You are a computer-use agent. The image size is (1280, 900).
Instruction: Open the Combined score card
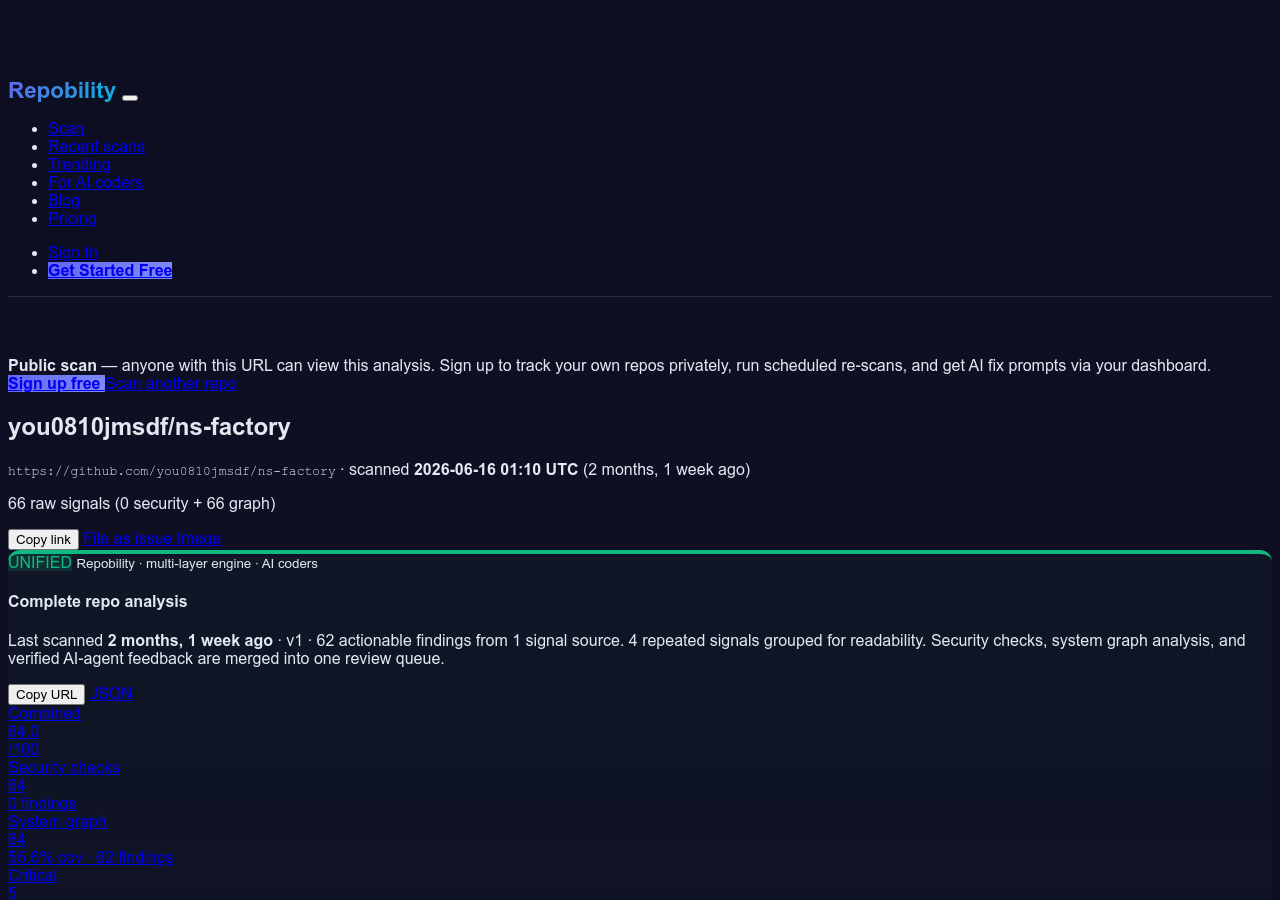click(44, 731)
